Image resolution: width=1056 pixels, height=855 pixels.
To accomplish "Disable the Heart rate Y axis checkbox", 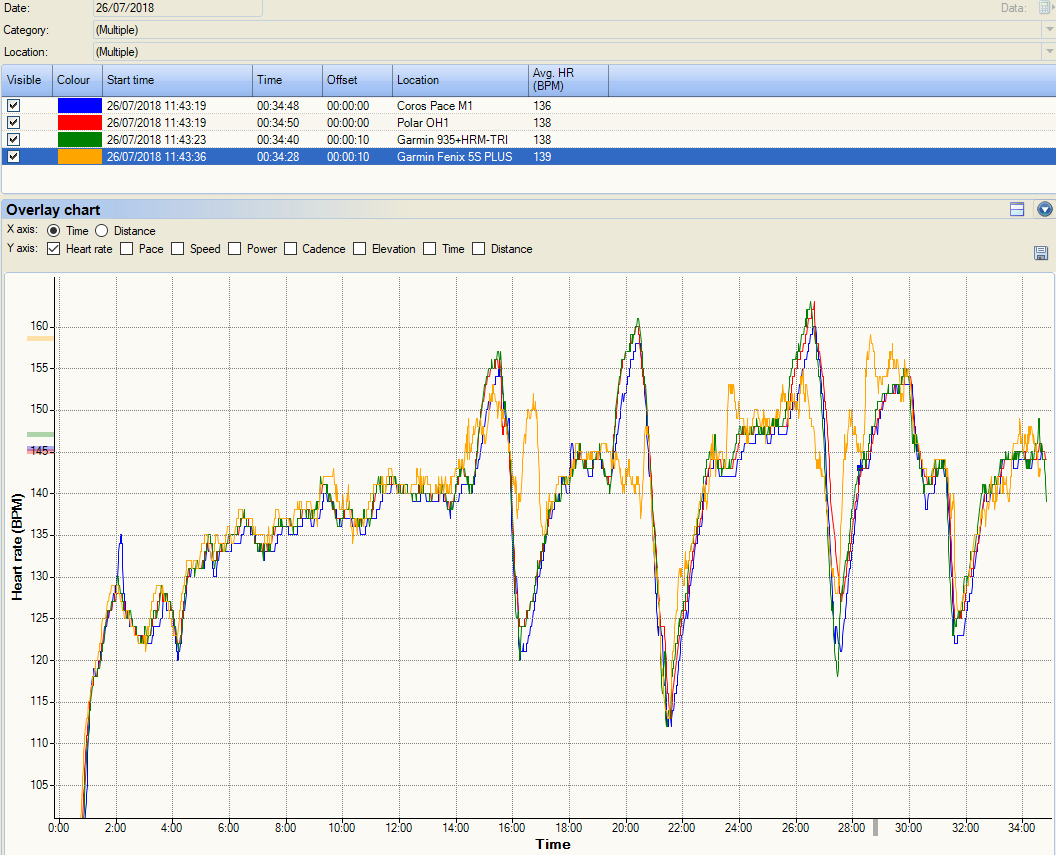I will point(54,249).
